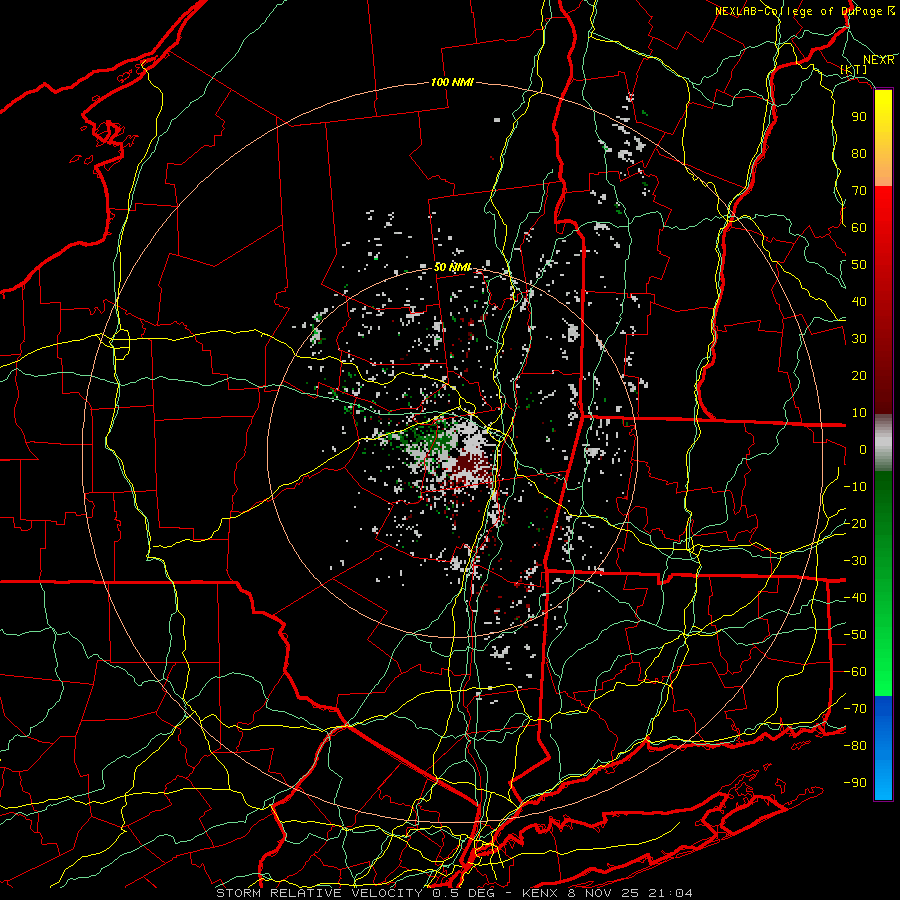Click the positive 50 scale label
This screenshot has height=900, width=900.
[859, 265]
